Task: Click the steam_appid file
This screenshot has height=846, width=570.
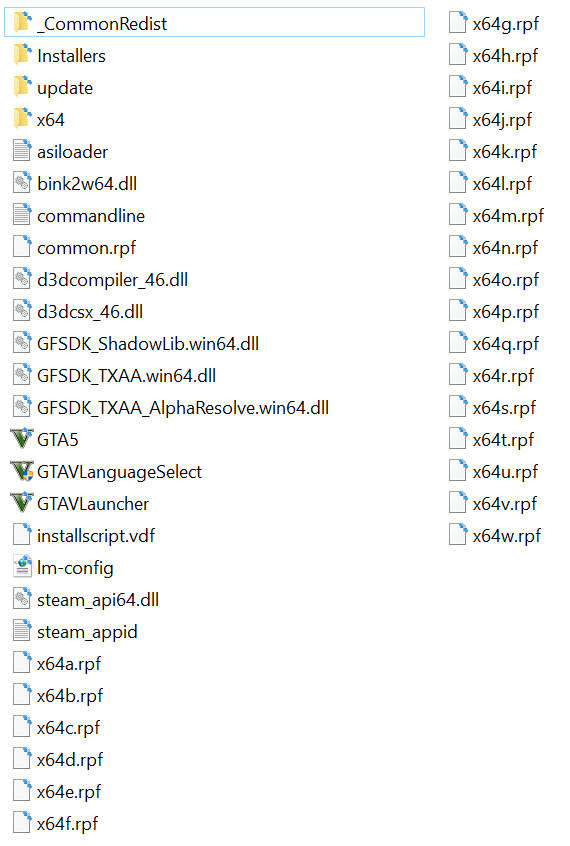Action: click(75, 631)
